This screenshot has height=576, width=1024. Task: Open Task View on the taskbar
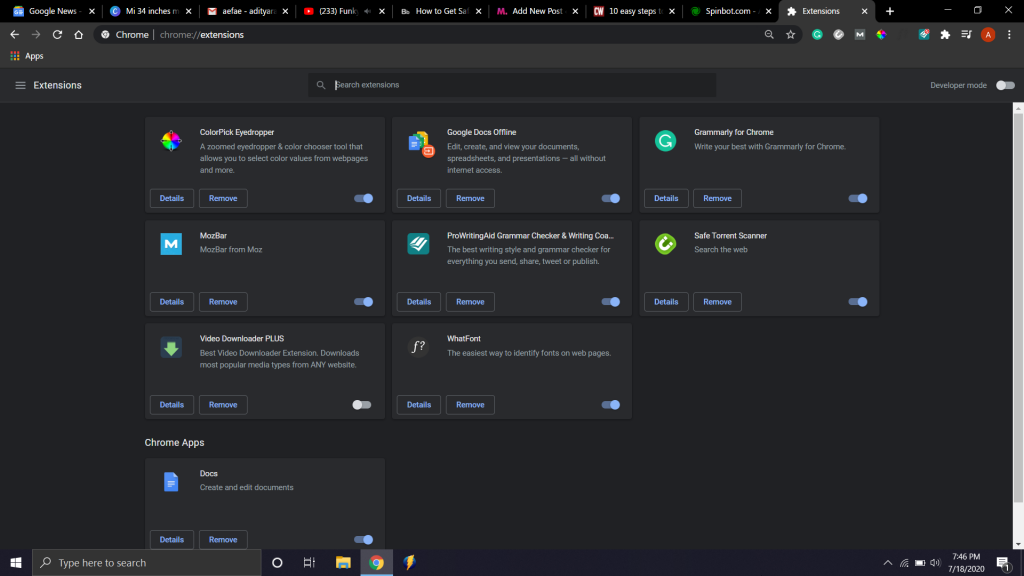[310, 562]
